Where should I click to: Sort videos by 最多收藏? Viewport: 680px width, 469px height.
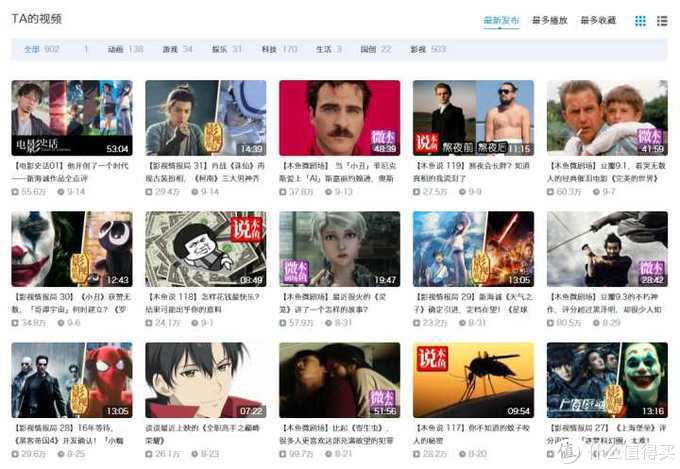[x=598, y=20]
